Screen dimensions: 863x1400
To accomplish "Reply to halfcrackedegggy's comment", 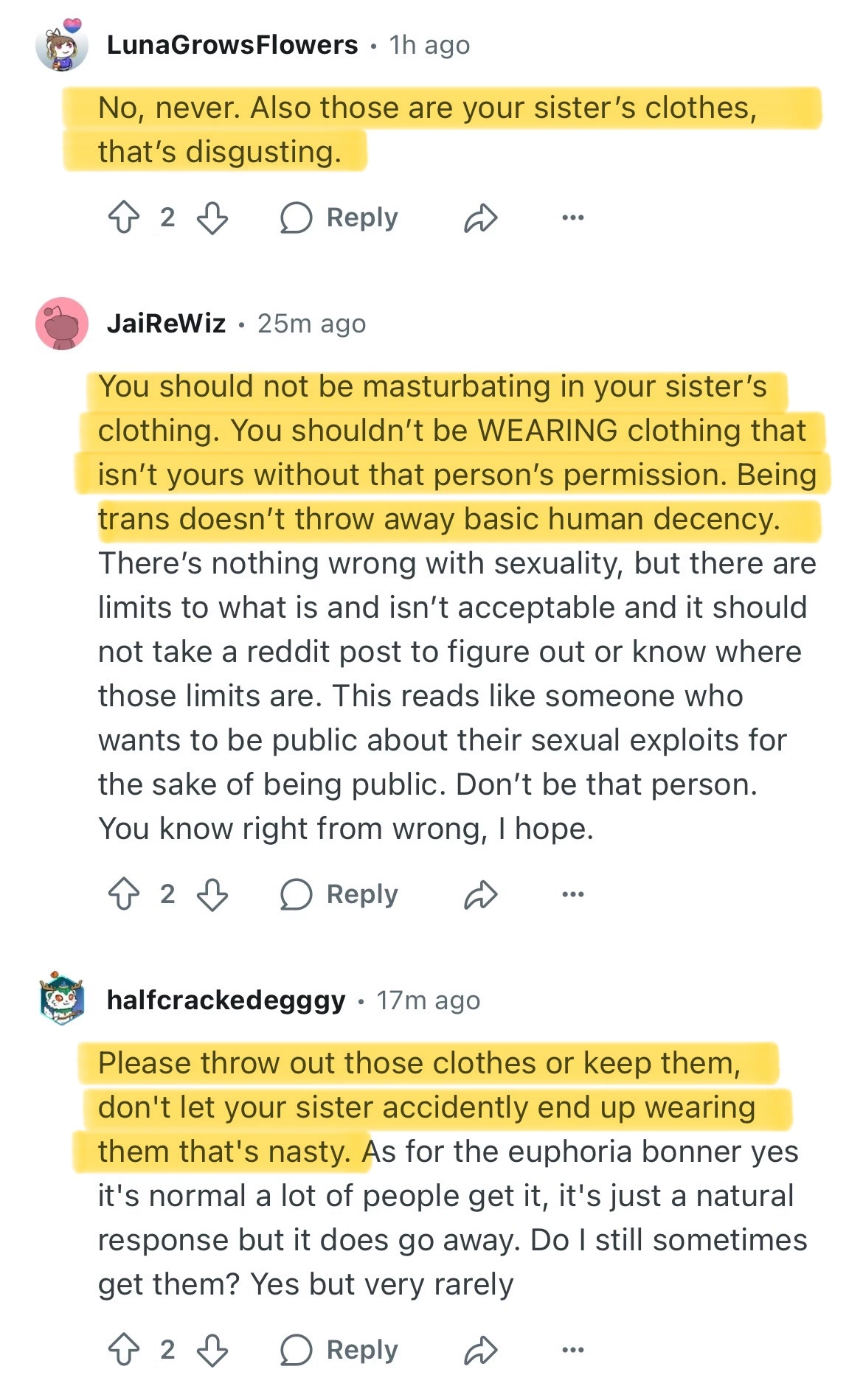I will tap(339, 1350).
